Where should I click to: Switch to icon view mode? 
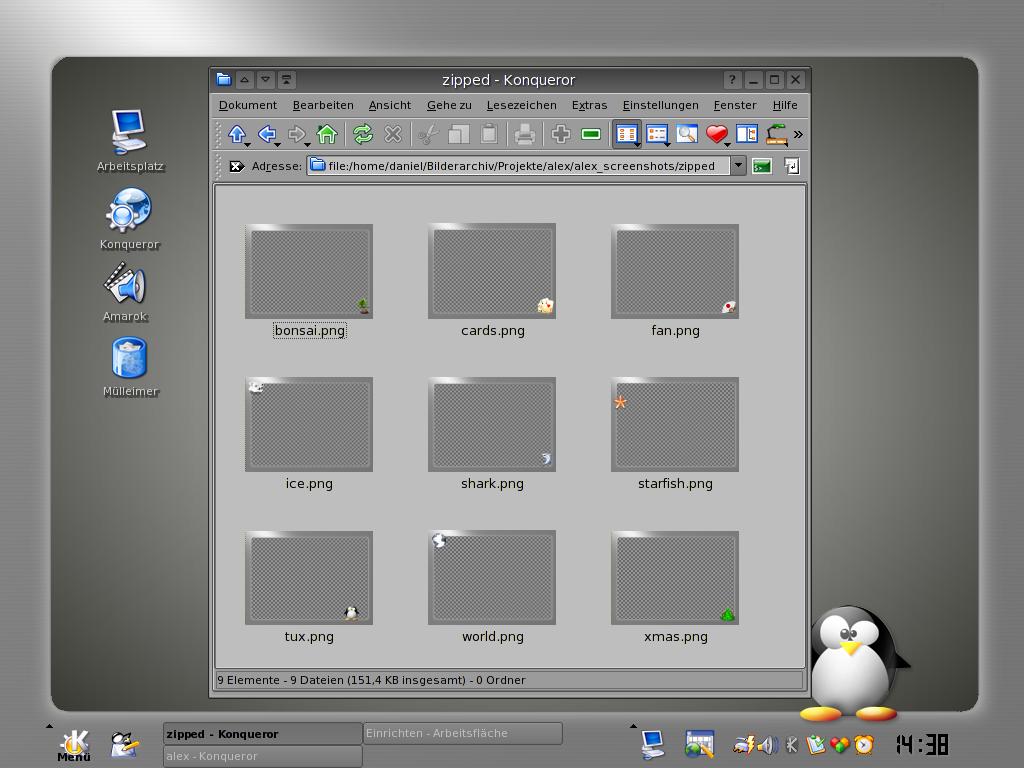626,133
